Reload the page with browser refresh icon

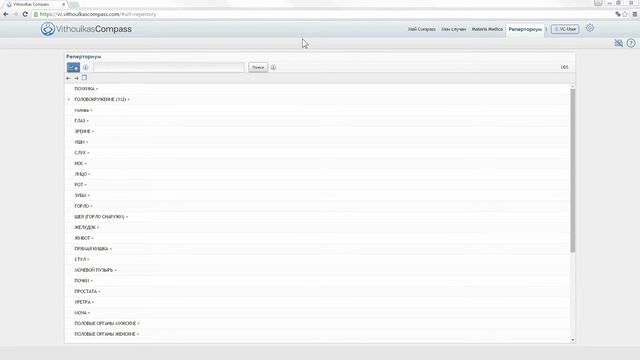tap(25, 14)
